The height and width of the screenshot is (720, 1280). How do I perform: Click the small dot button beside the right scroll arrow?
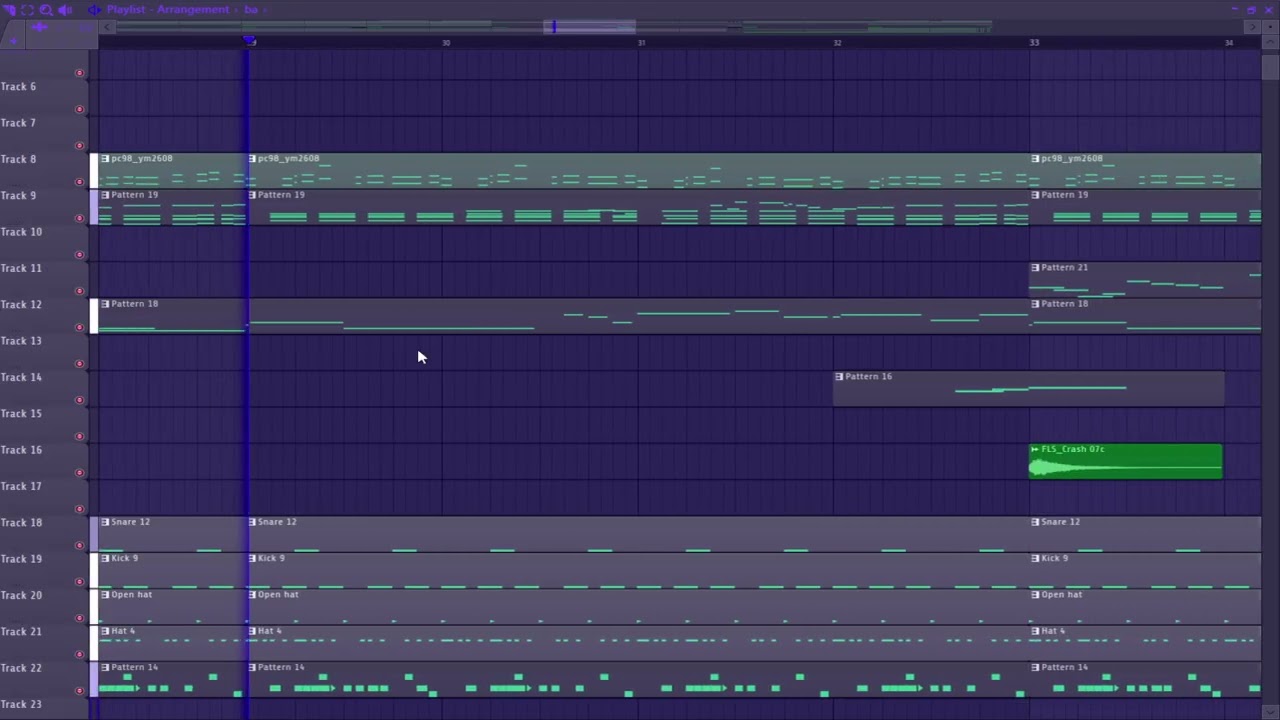[1270, 27]
